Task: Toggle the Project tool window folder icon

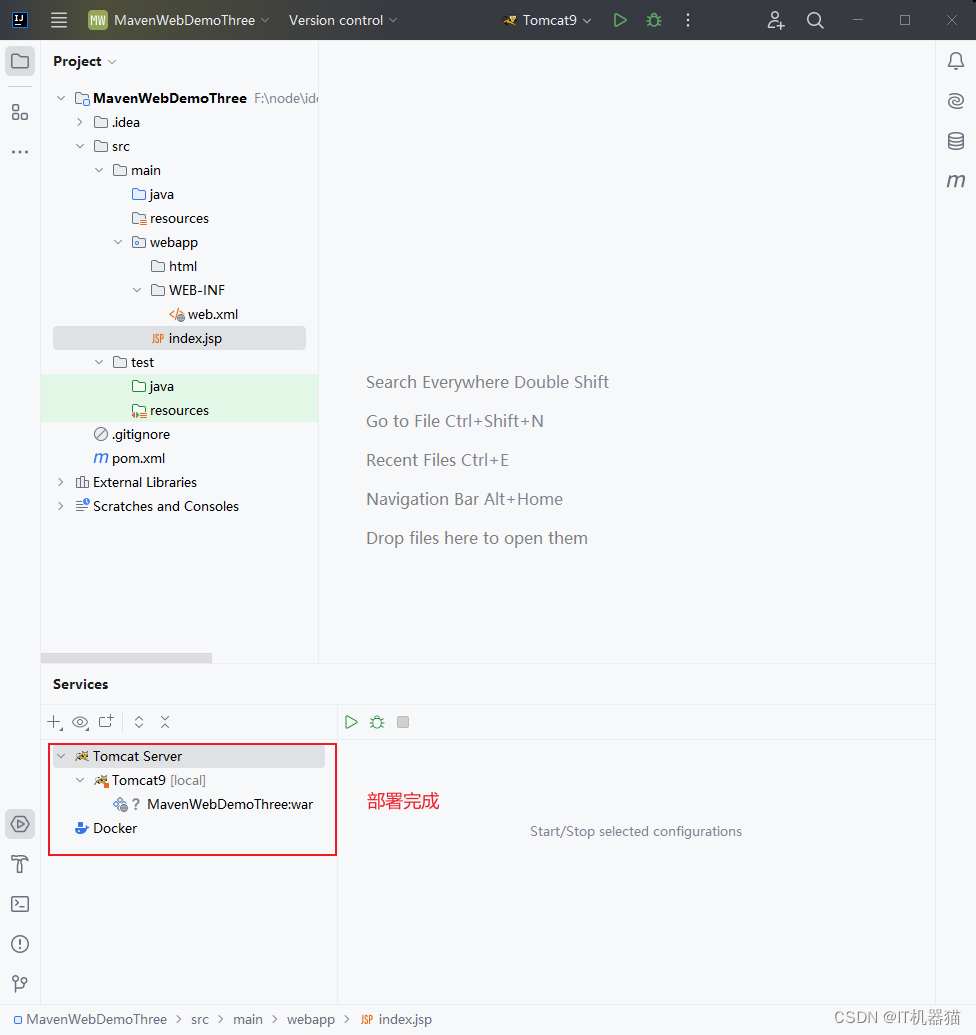Action: 20,61
